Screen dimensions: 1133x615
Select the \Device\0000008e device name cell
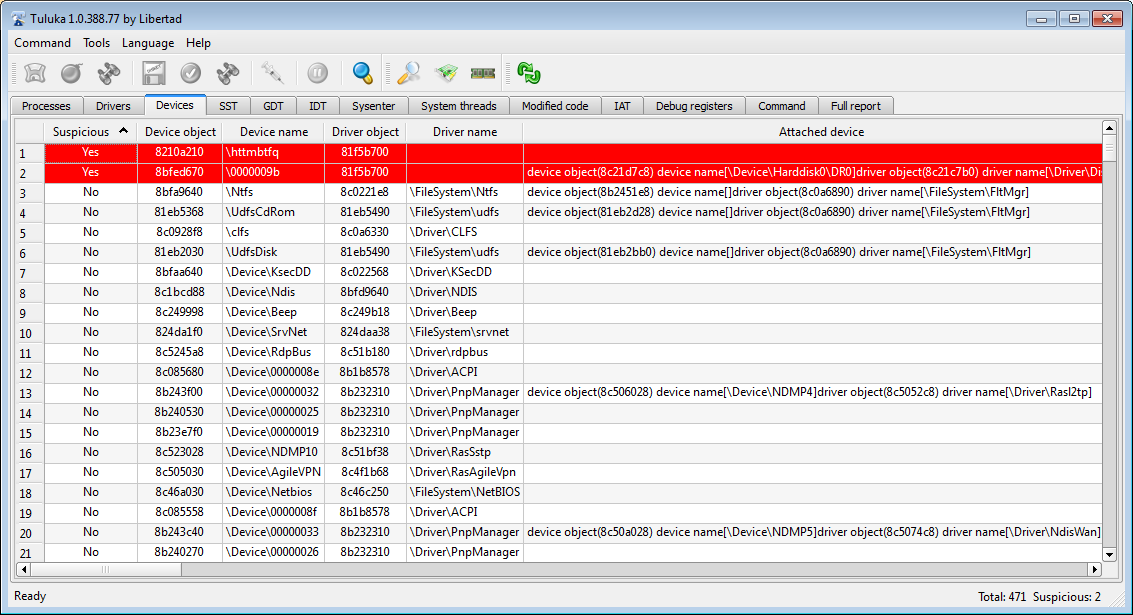click(274, 372)
